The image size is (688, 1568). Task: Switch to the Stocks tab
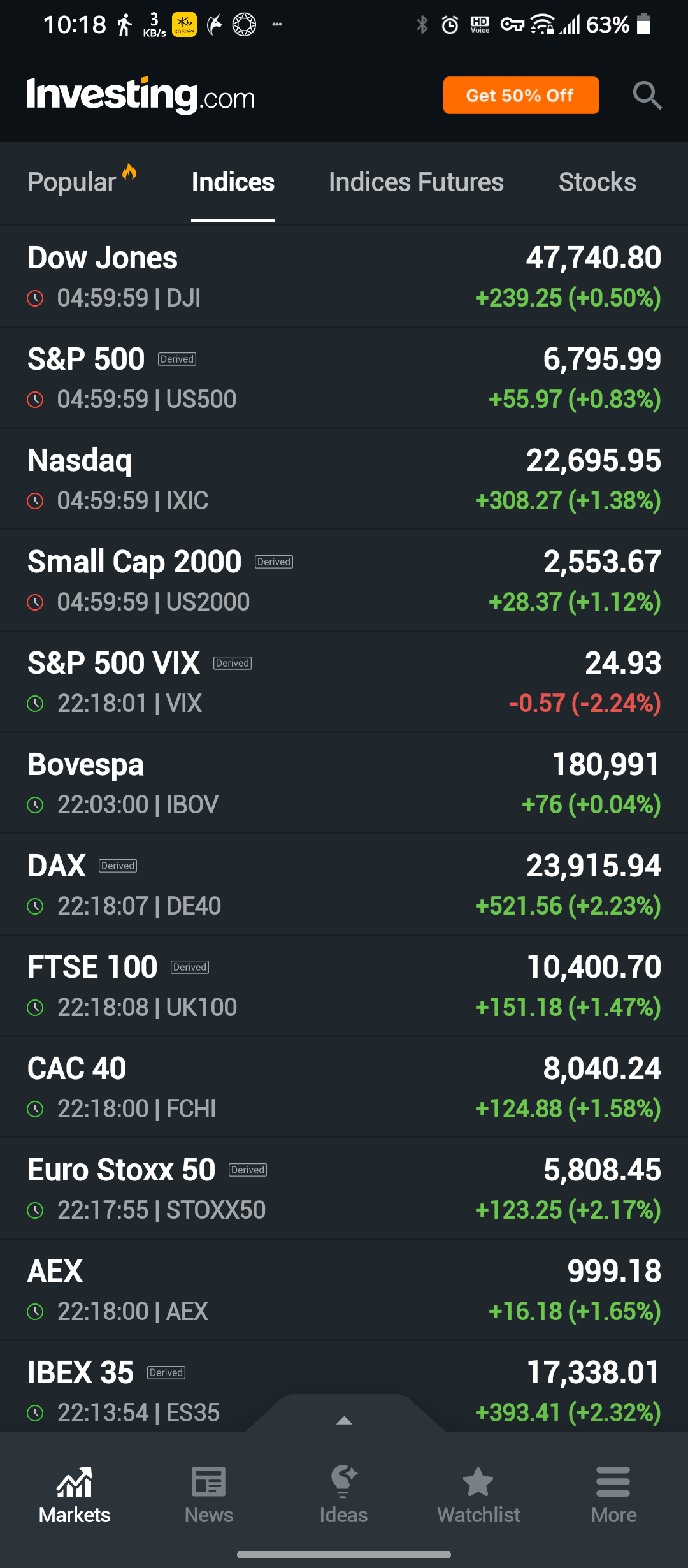coord(597,182)
